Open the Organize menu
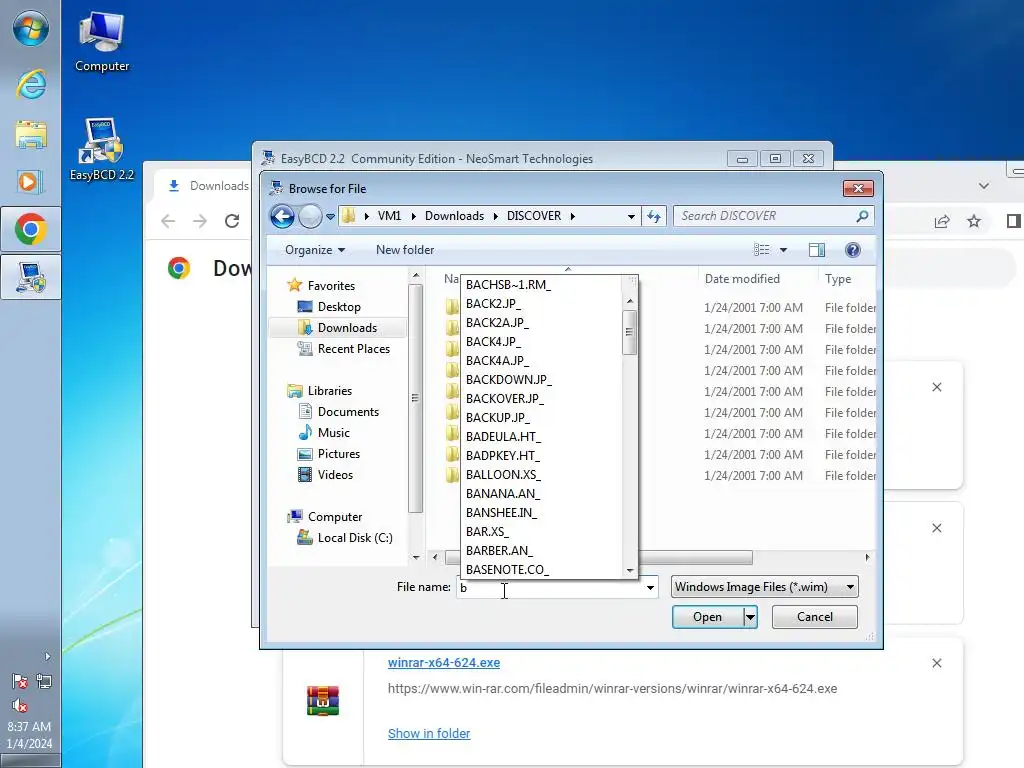 (315, 250)
